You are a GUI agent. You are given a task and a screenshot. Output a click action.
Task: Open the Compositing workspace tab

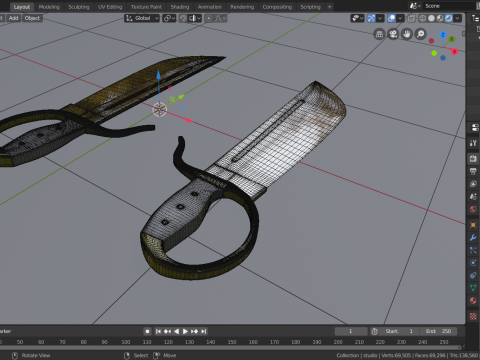277,7
